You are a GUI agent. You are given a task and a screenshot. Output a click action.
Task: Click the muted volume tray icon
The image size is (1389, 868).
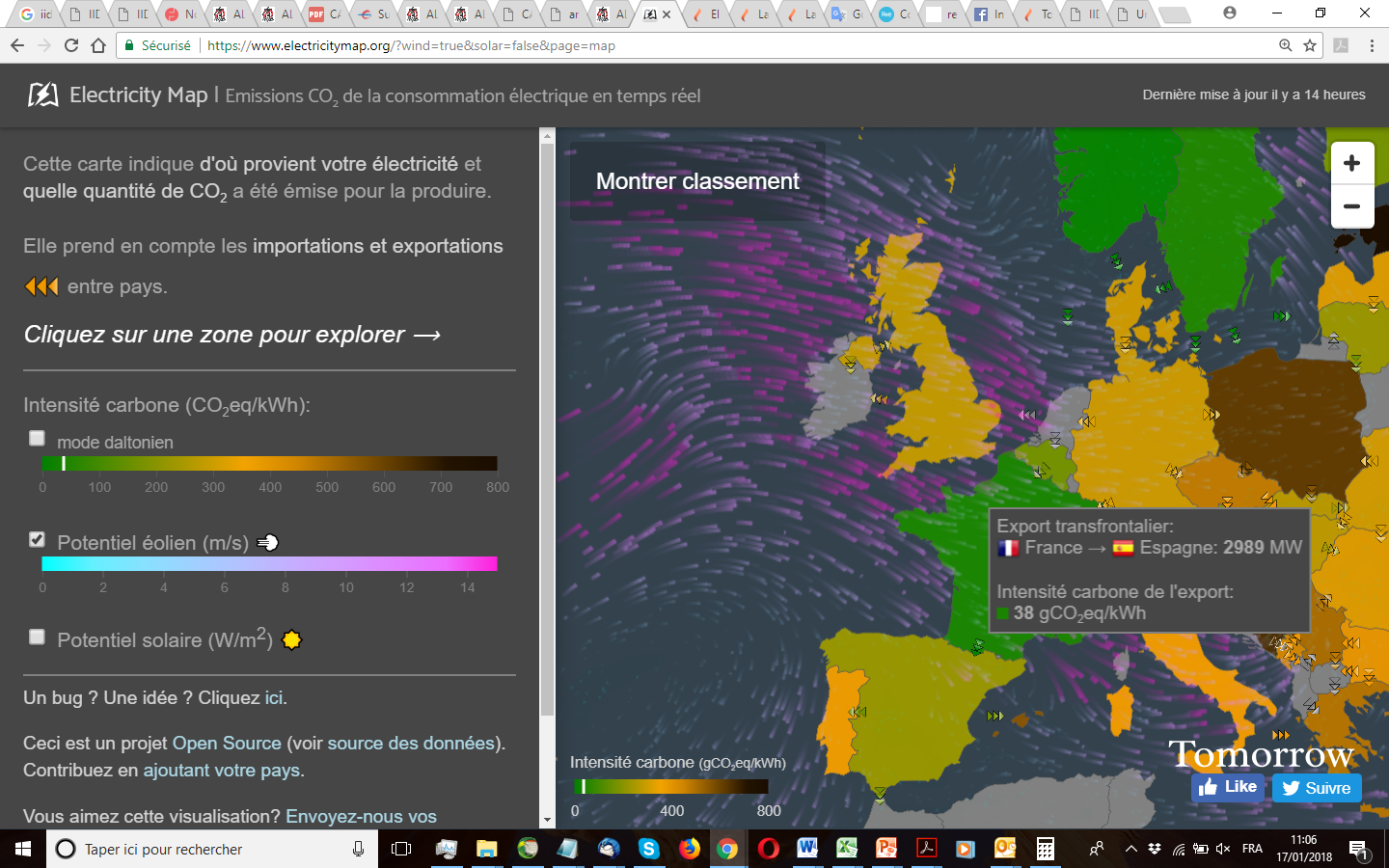[1223, 849]
